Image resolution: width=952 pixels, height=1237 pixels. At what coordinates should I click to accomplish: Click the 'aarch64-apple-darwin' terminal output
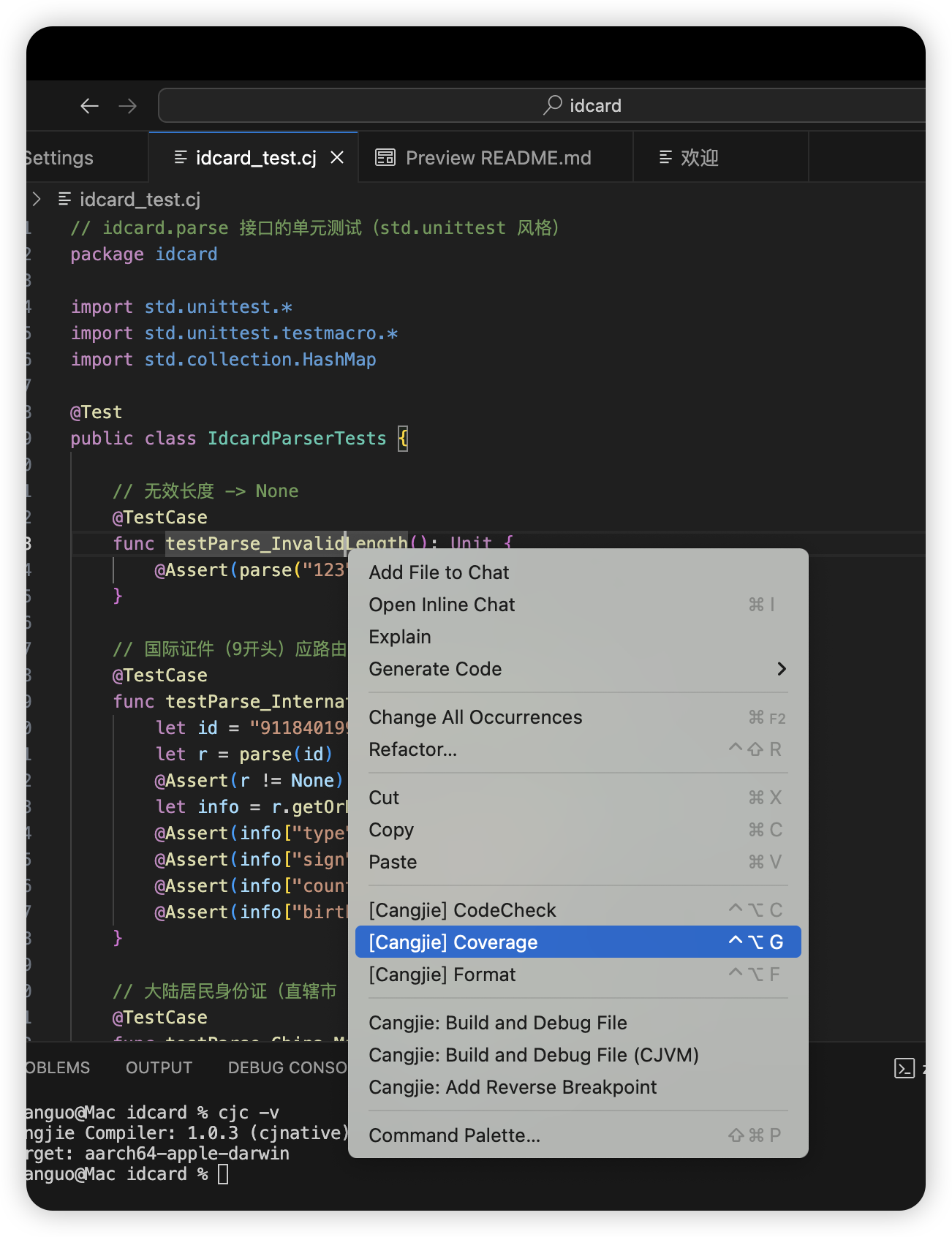187,1154
